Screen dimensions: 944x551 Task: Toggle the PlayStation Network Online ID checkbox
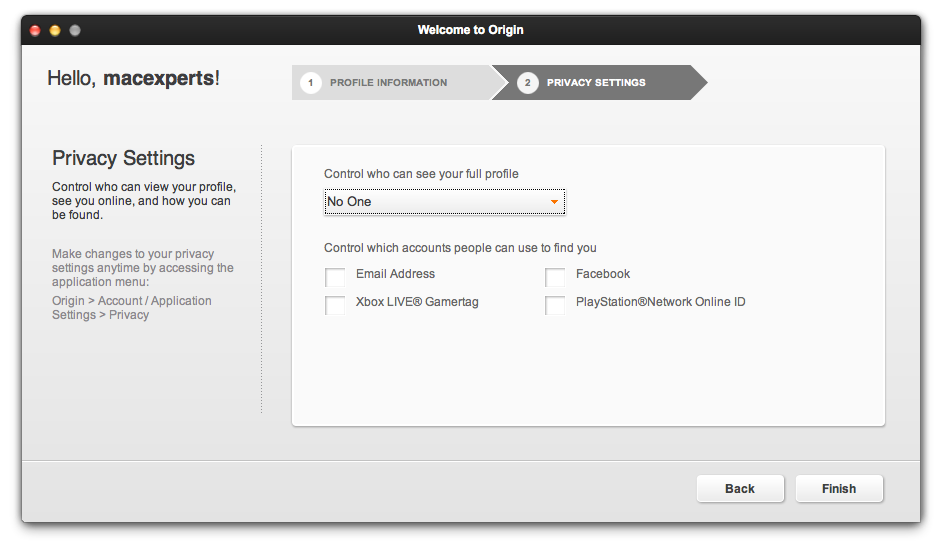[555, 304]
